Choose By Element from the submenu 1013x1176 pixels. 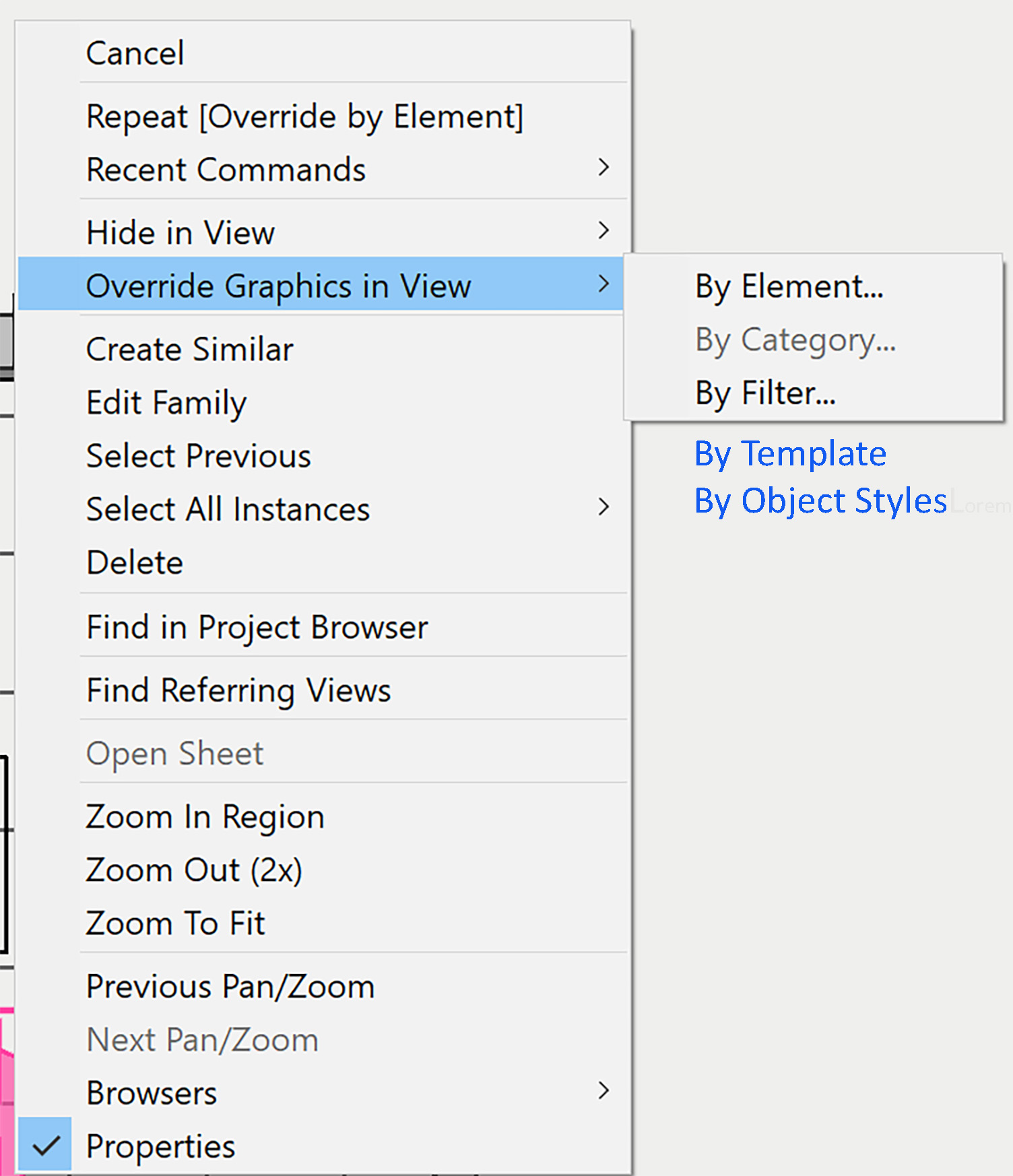[788, 286]
